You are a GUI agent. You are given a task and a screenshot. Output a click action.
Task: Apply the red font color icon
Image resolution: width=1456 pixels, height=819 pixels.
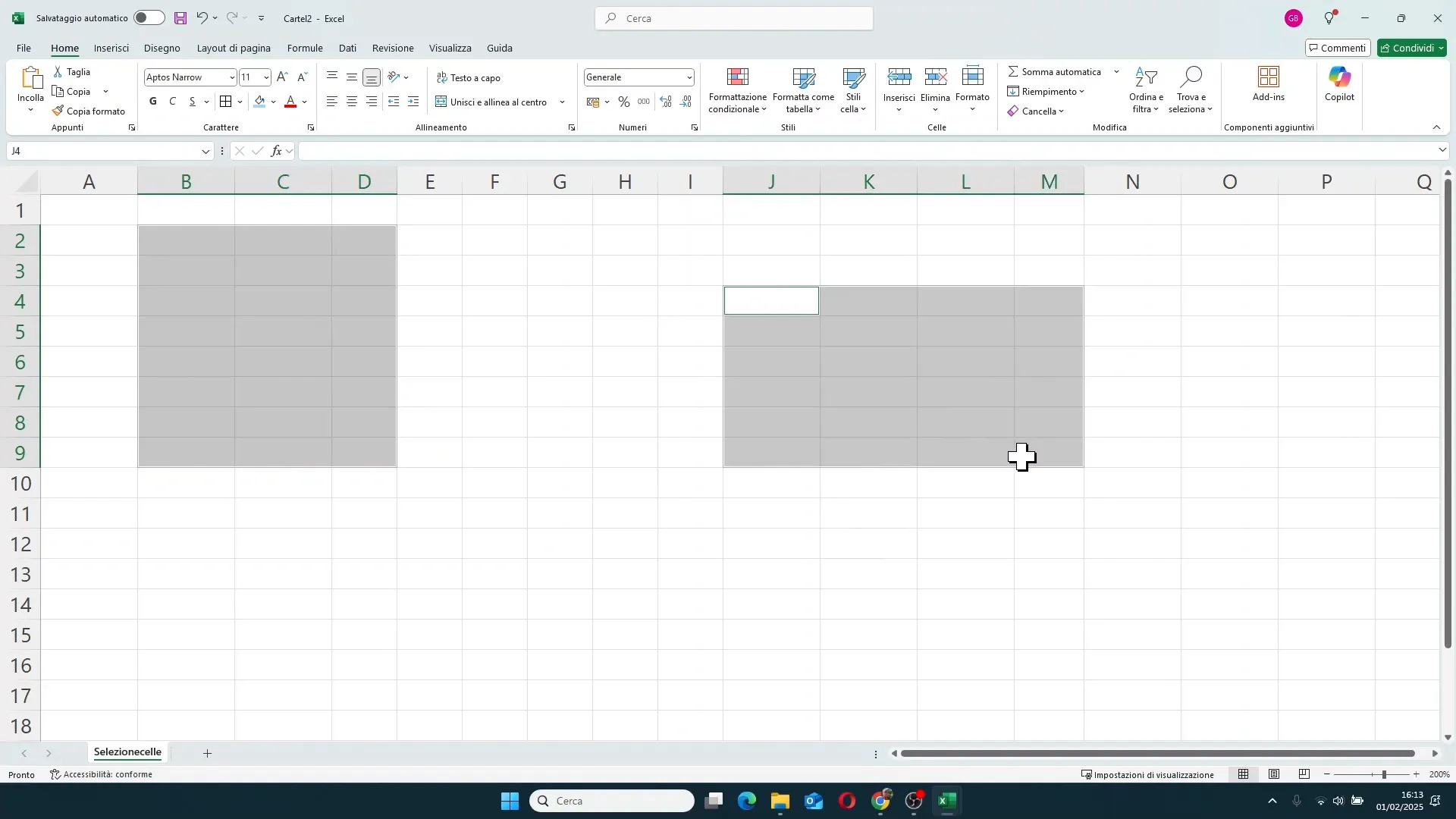290,102
